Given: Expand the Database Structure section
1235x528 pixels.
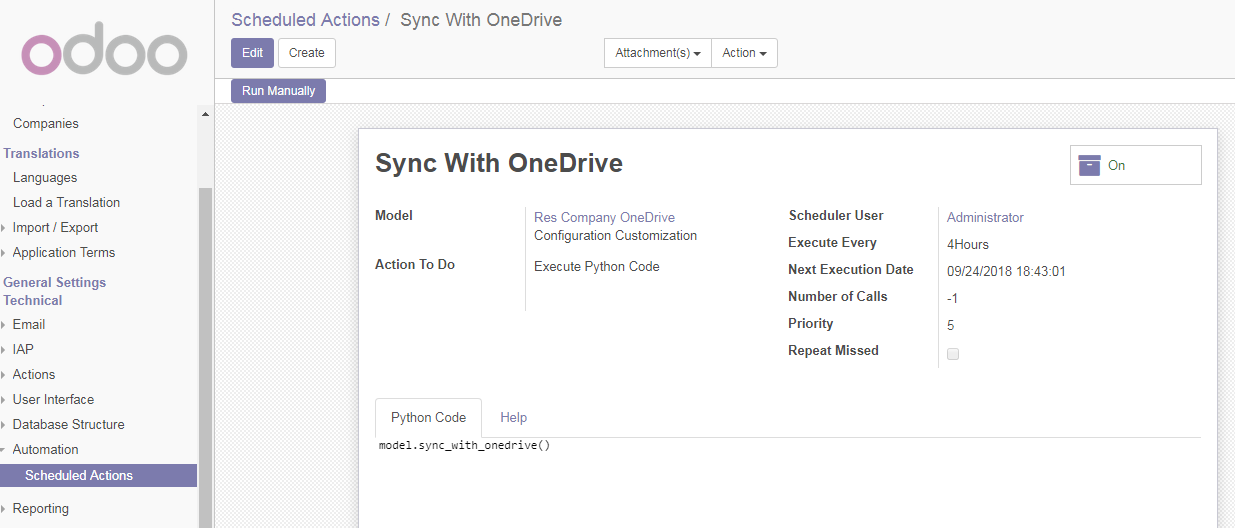Looking at the screenshot, I should (x=68, y=424).
